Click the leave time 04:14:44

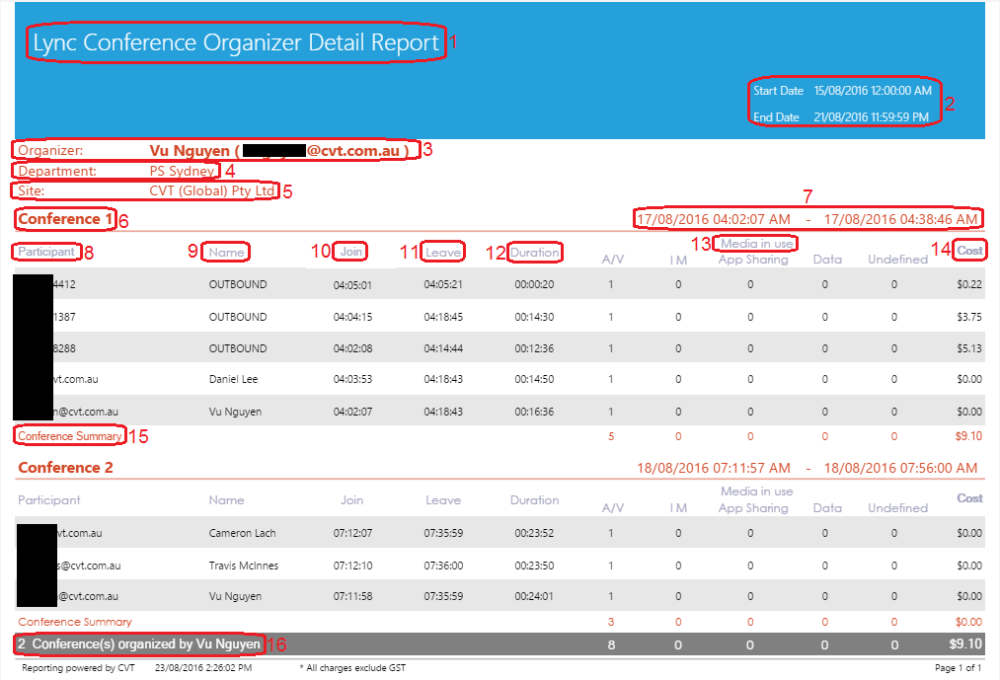pyautogui.click(x=443, y=349)
